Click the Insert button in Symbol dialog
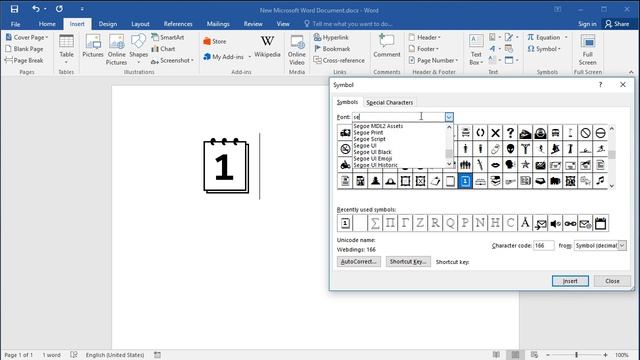Screen dimensions: 640x360 pyautogui.click(x=570, y=281)
